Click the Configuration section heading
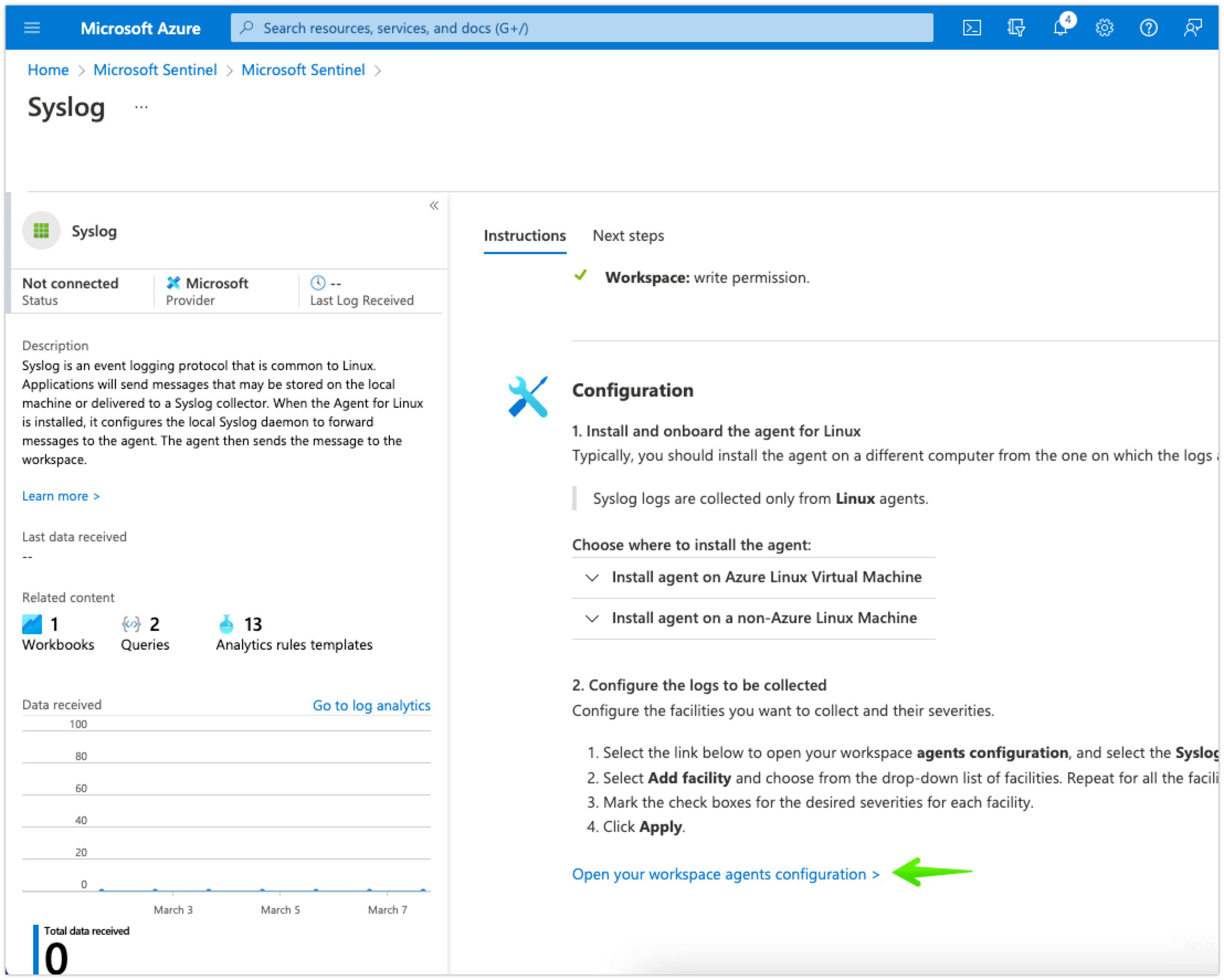Viewport: 1224px width, 980px height. click(632, 390)
